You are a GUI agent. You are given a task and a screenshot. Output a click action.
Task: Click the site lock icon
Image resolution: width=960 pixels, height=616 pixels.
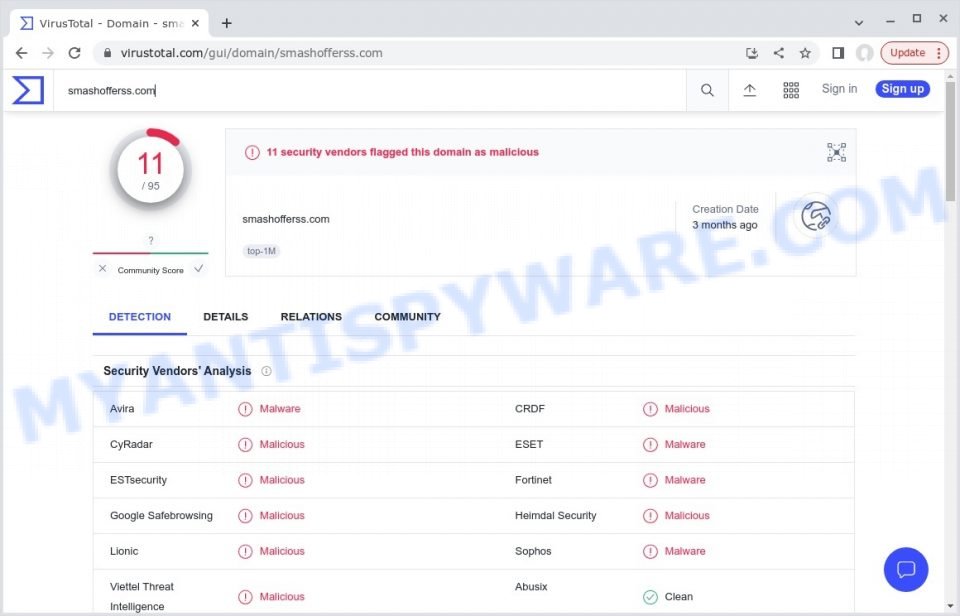click(x=108, y=53)
